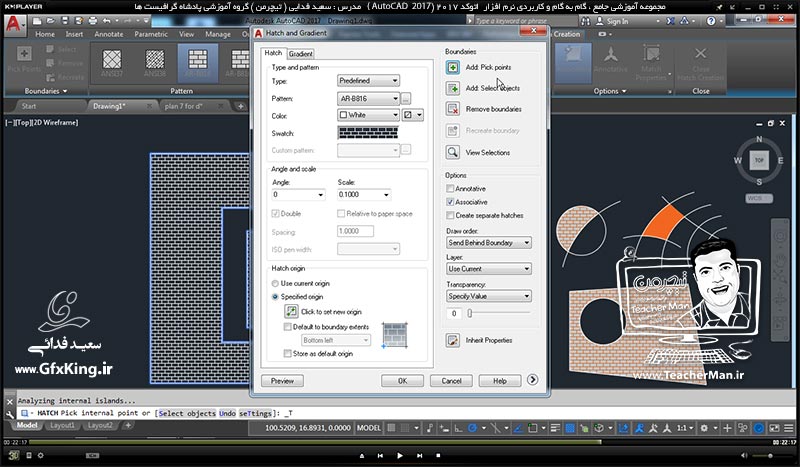The image size is (800, 467).
Task: Click the dialog Help button
Action: 500,381
